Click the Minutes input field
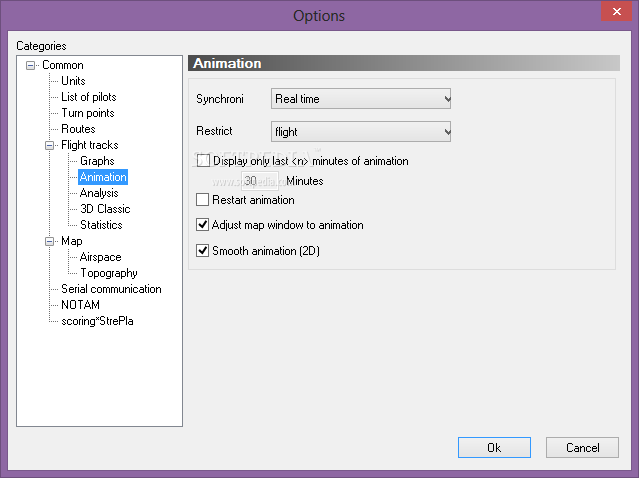639x478 pixels. coord(260,181)
